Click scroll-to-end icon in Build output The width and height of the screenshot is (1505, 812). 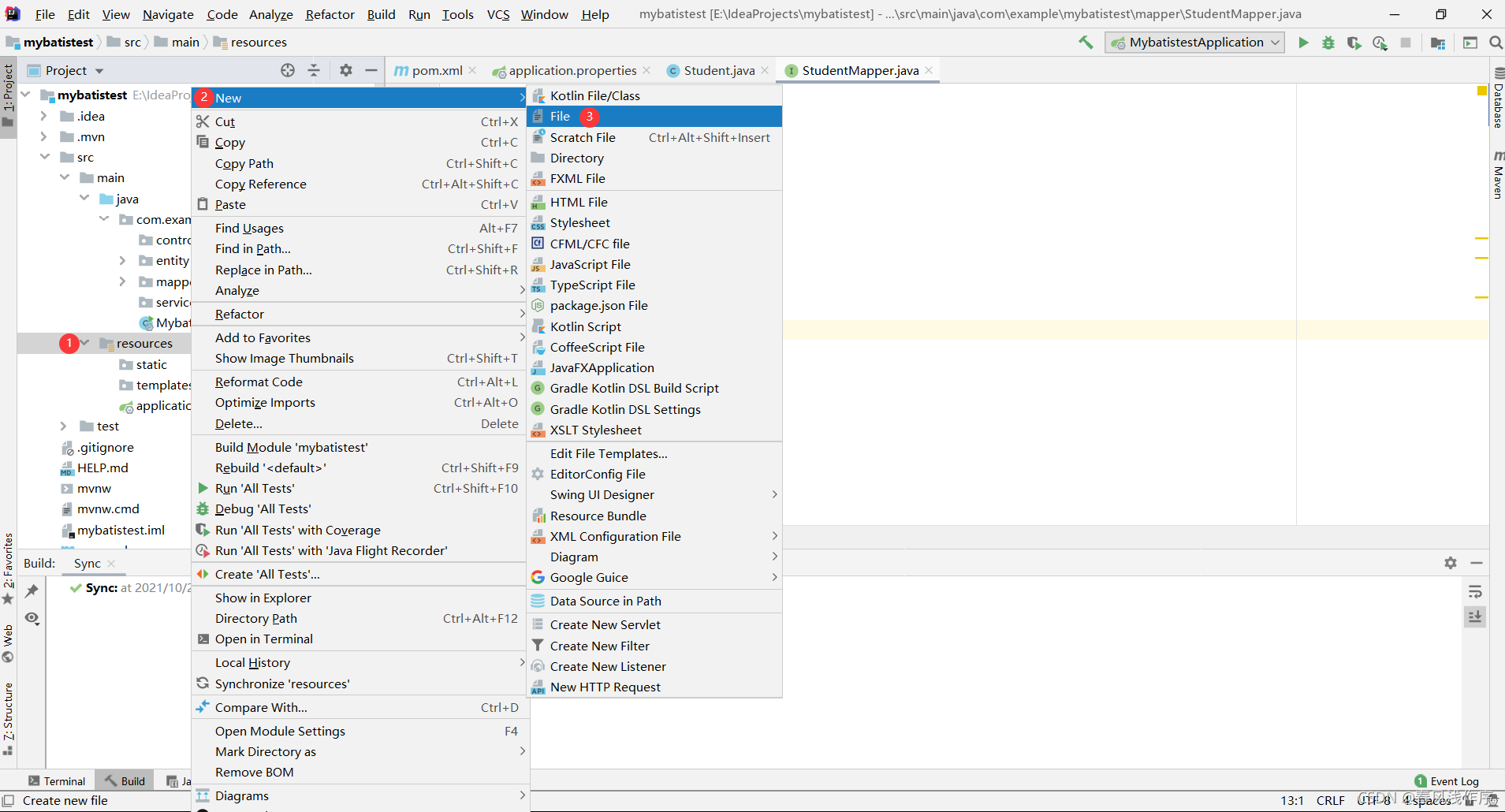[x=1475, y=616]
